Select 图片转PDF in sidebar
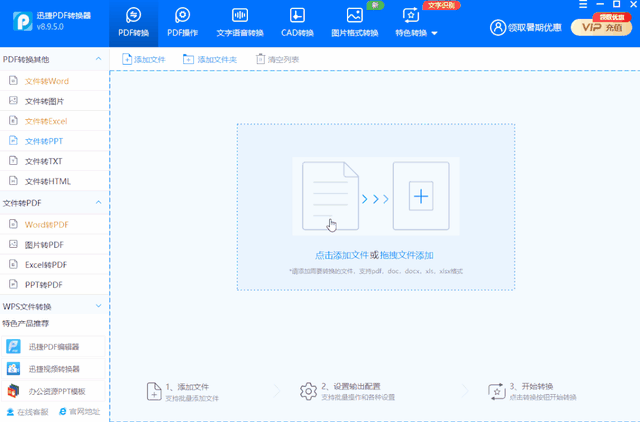This screenshot has height=422, width=640. [x=54, y=244]
